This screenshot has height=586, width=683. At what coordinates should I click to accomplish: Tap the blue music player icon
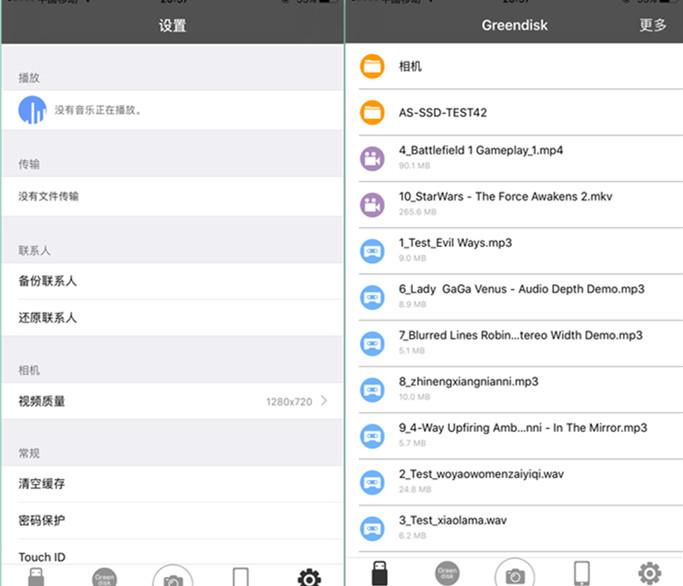[32, 110]
